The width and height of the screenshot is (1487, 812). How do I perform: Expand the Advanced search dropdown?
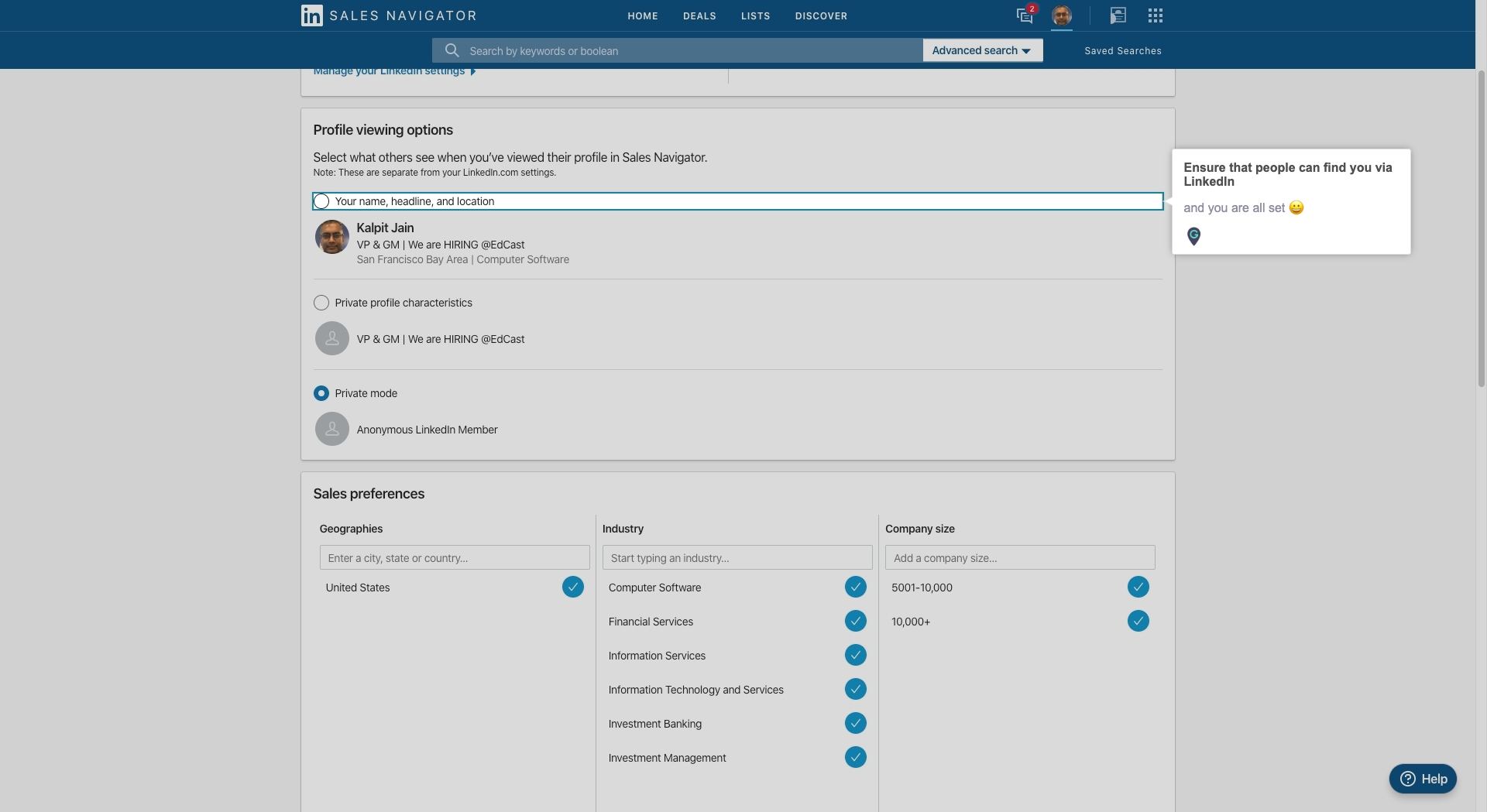coord(982,50)
